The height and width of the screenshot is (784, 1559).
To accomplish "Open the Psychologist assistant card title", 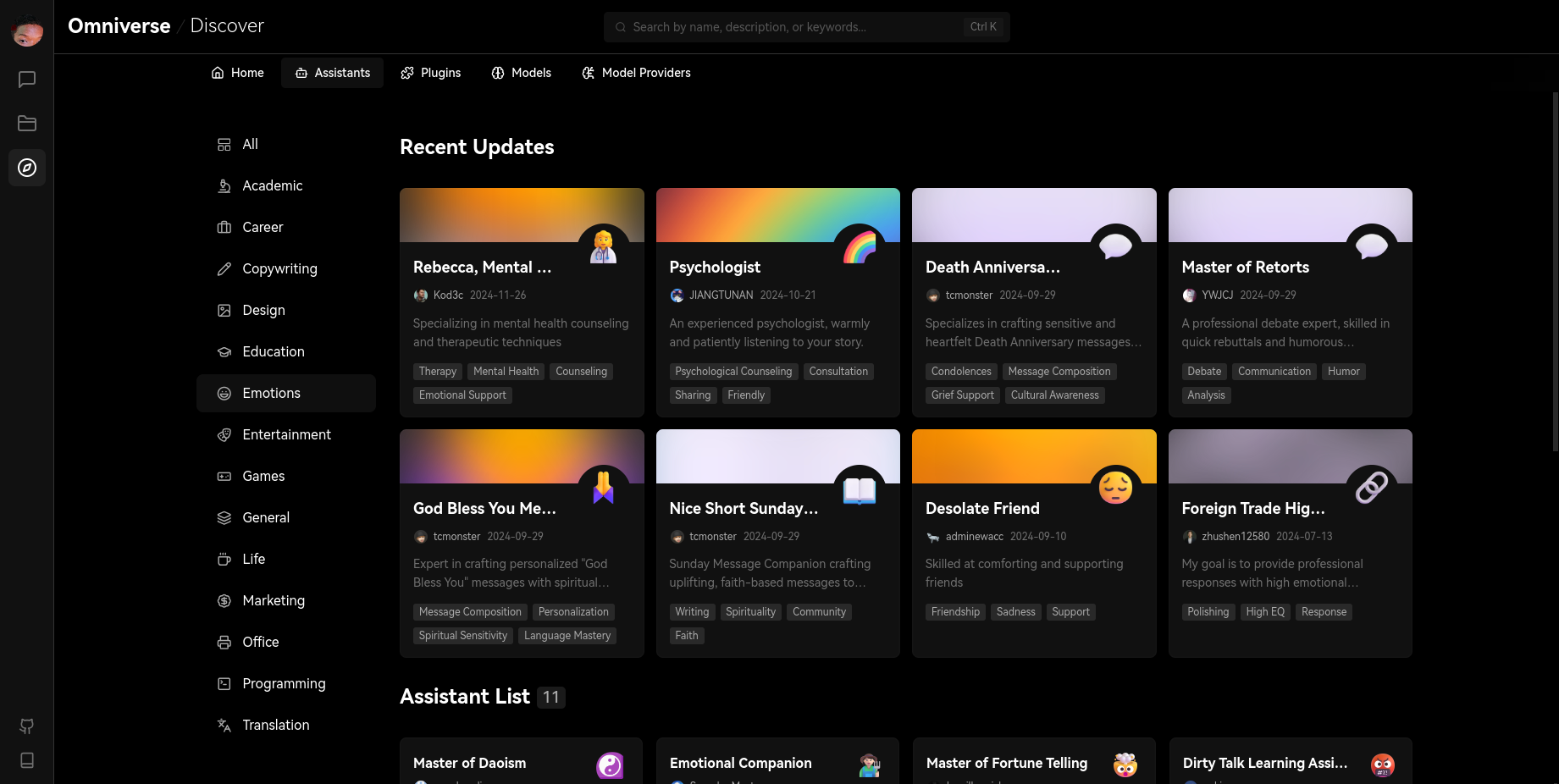I will click(x=715, y=268).
